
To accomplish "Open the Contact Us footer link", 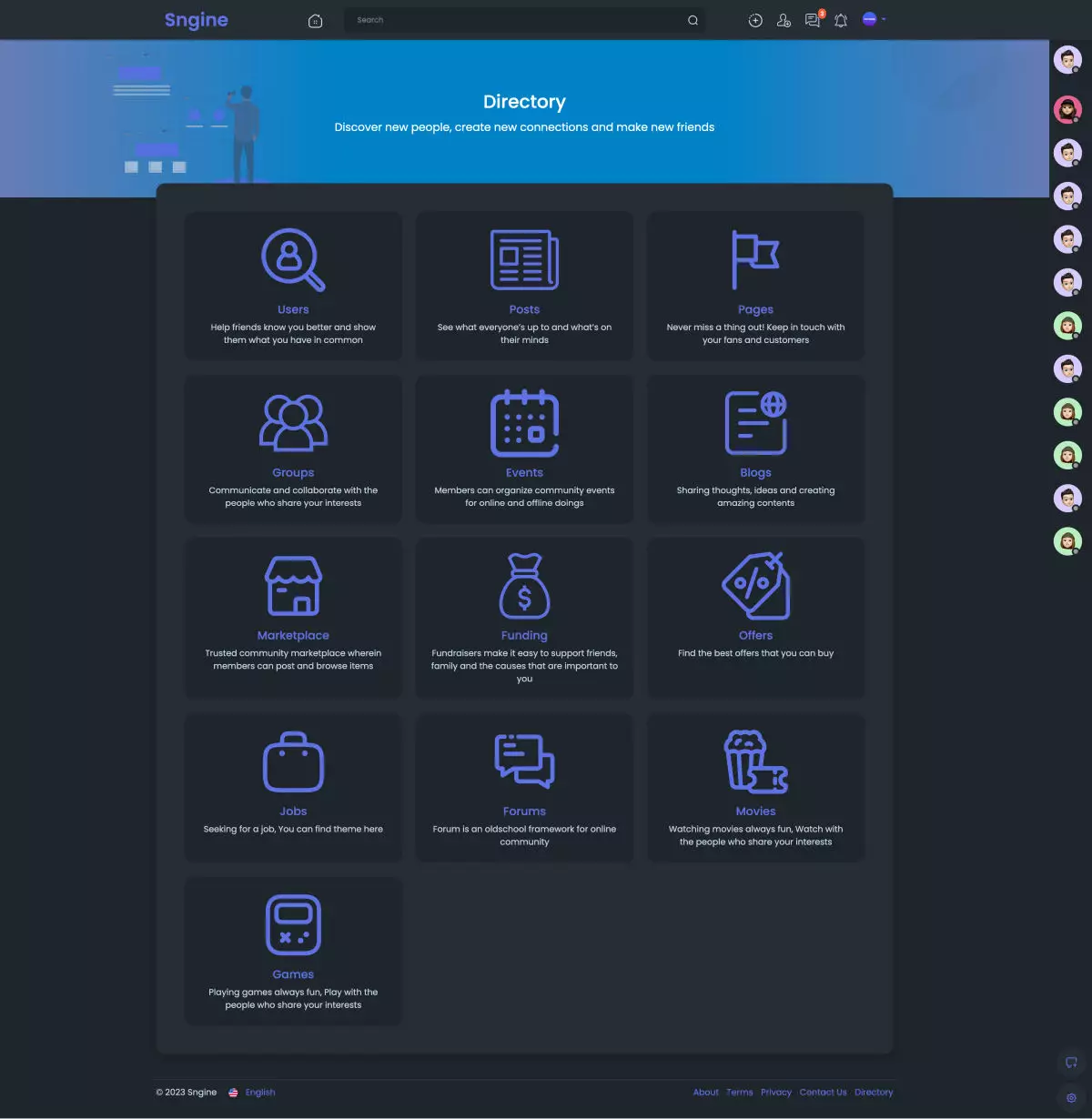I will (x=823, y=1093).
